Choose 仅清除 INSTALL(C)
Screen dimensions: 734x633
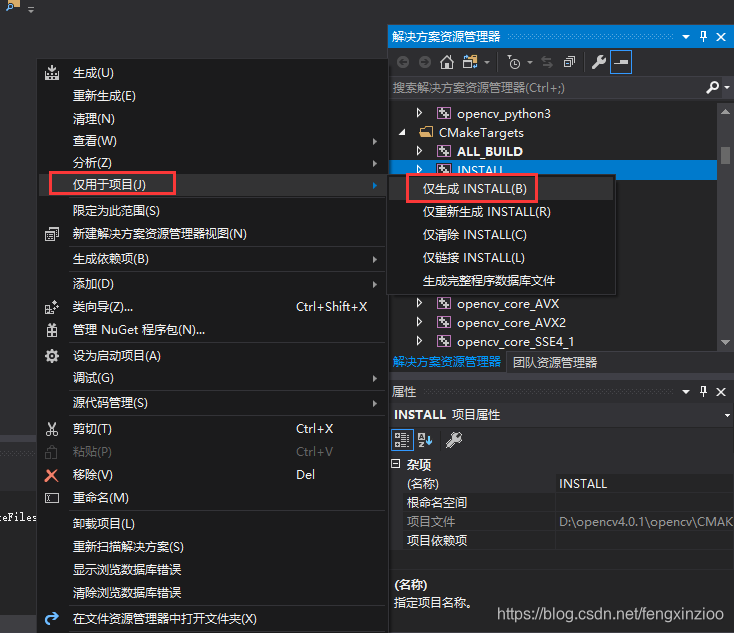click(501, 235)
